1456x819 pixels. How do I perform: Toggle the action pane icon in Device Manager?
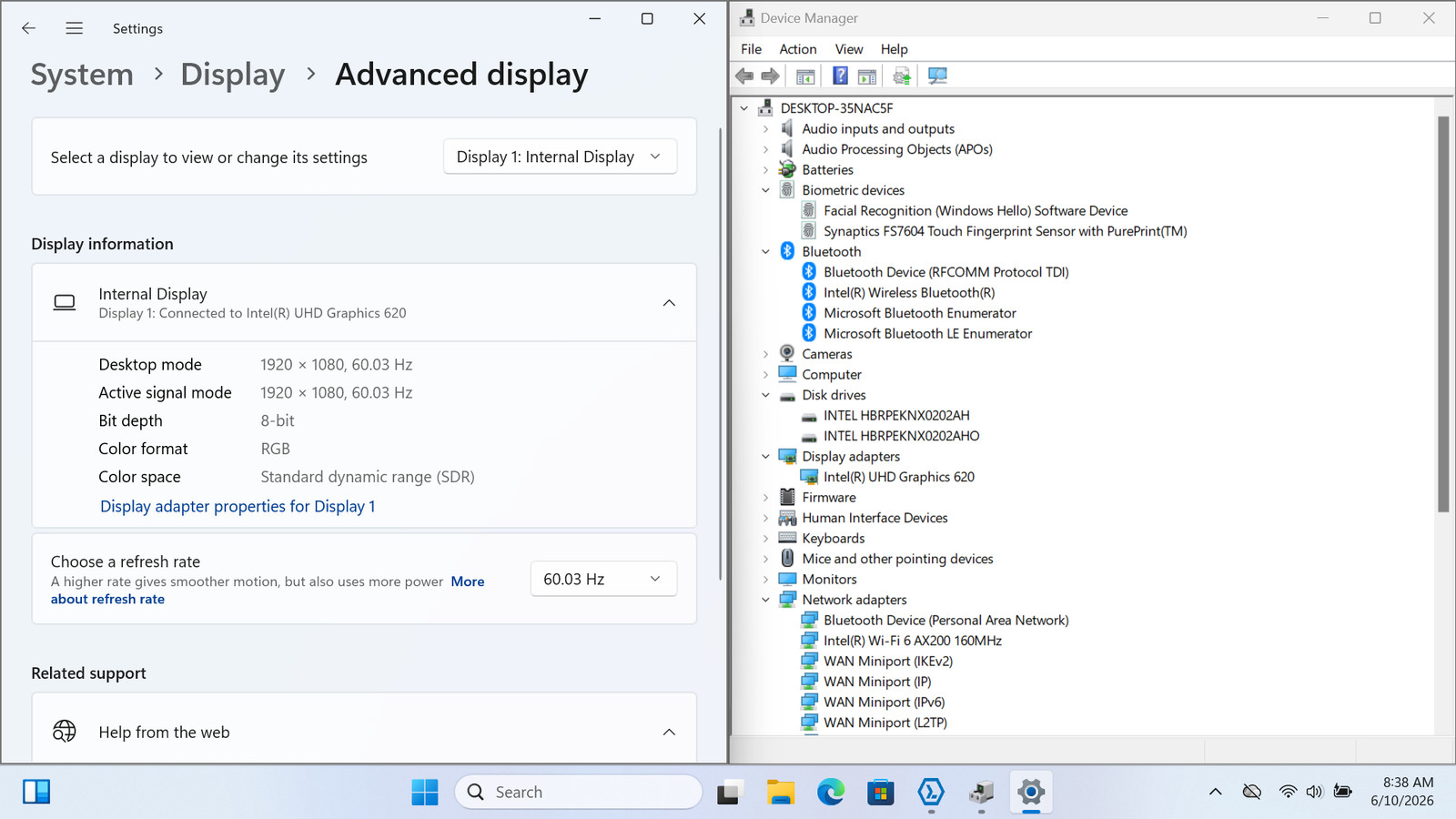click(867, 76)
